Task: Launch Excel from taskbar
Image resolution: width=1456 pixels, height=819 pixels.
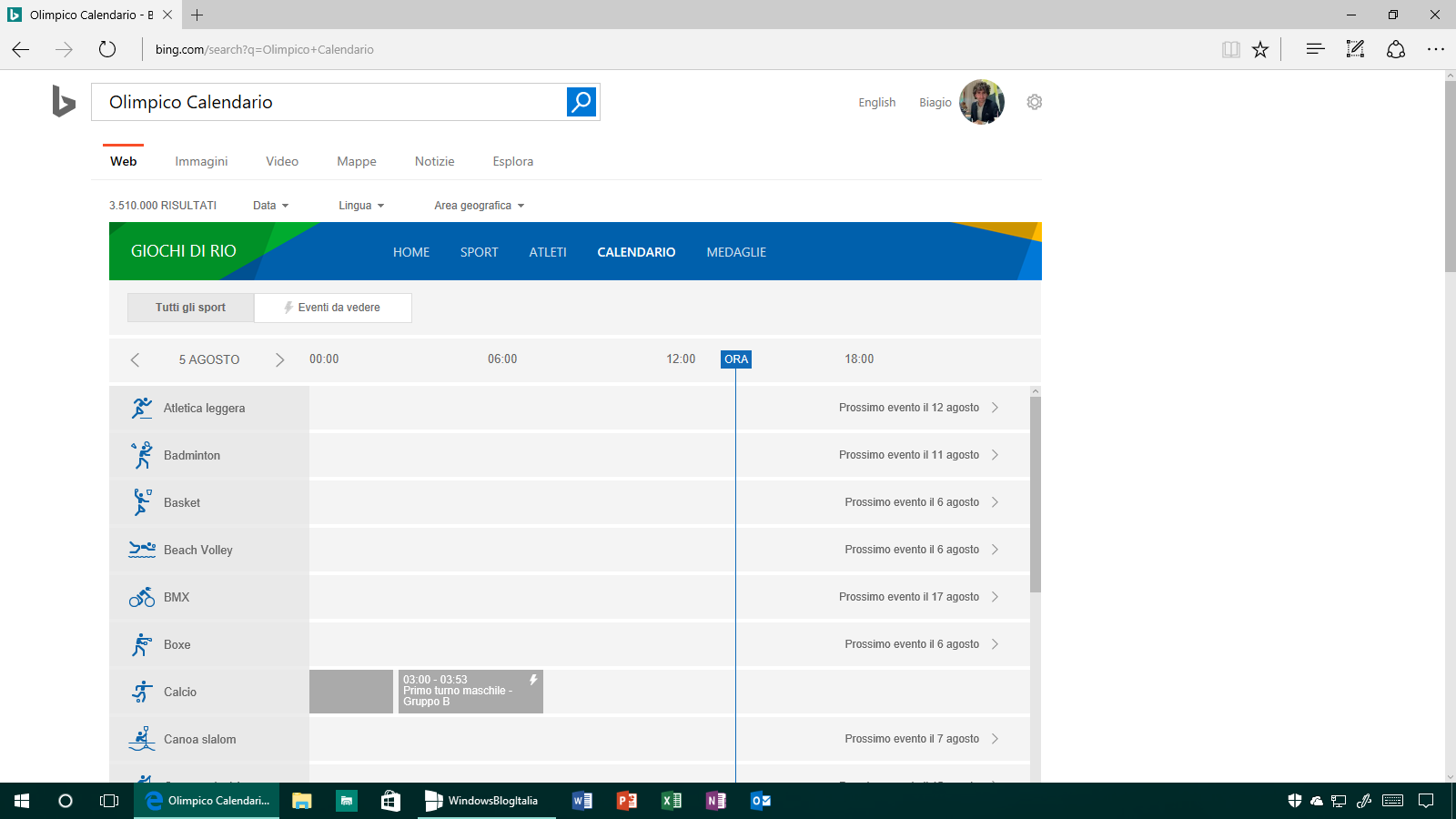Action: click(672, 801)
